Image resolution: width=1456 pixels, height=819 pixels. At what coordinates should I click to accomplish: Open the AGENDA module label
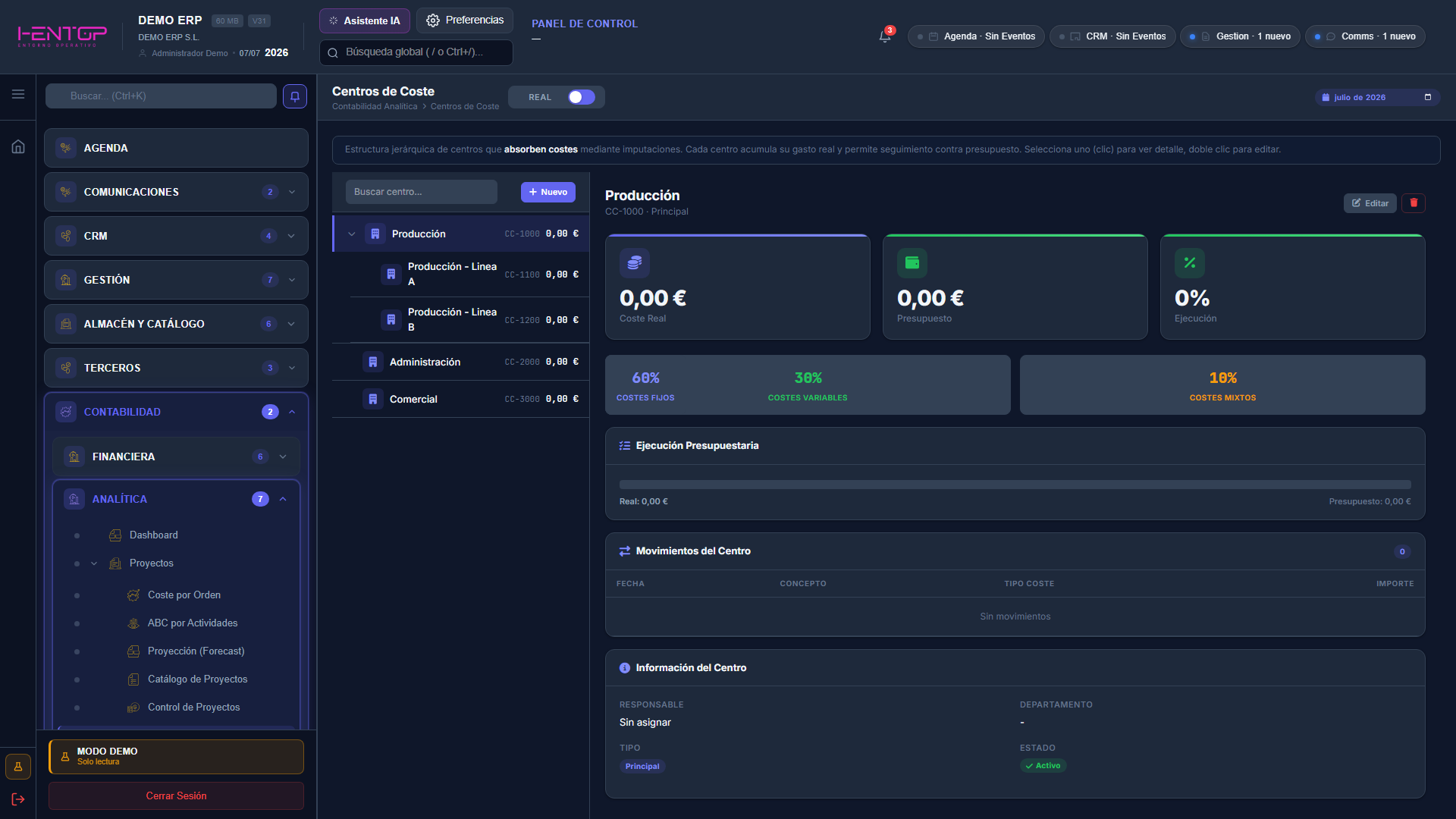point(105,148)
